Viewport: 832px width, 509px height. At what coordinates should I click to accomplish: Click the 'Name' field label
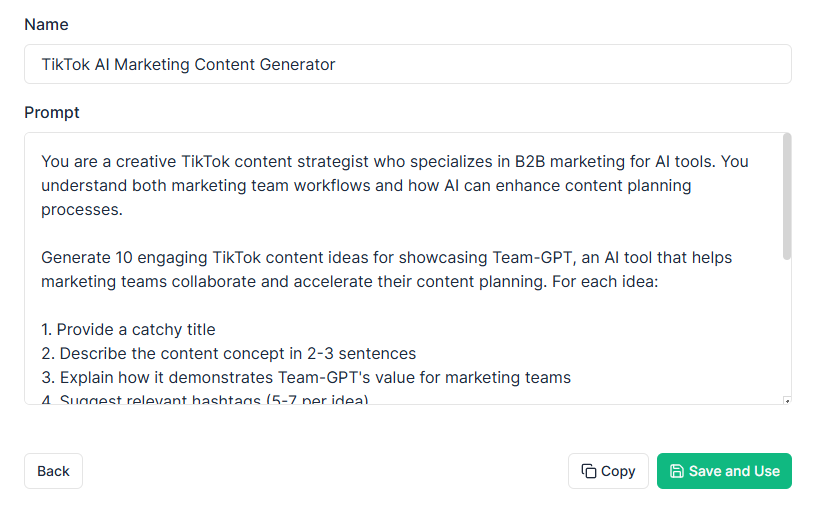pos(46,24)
